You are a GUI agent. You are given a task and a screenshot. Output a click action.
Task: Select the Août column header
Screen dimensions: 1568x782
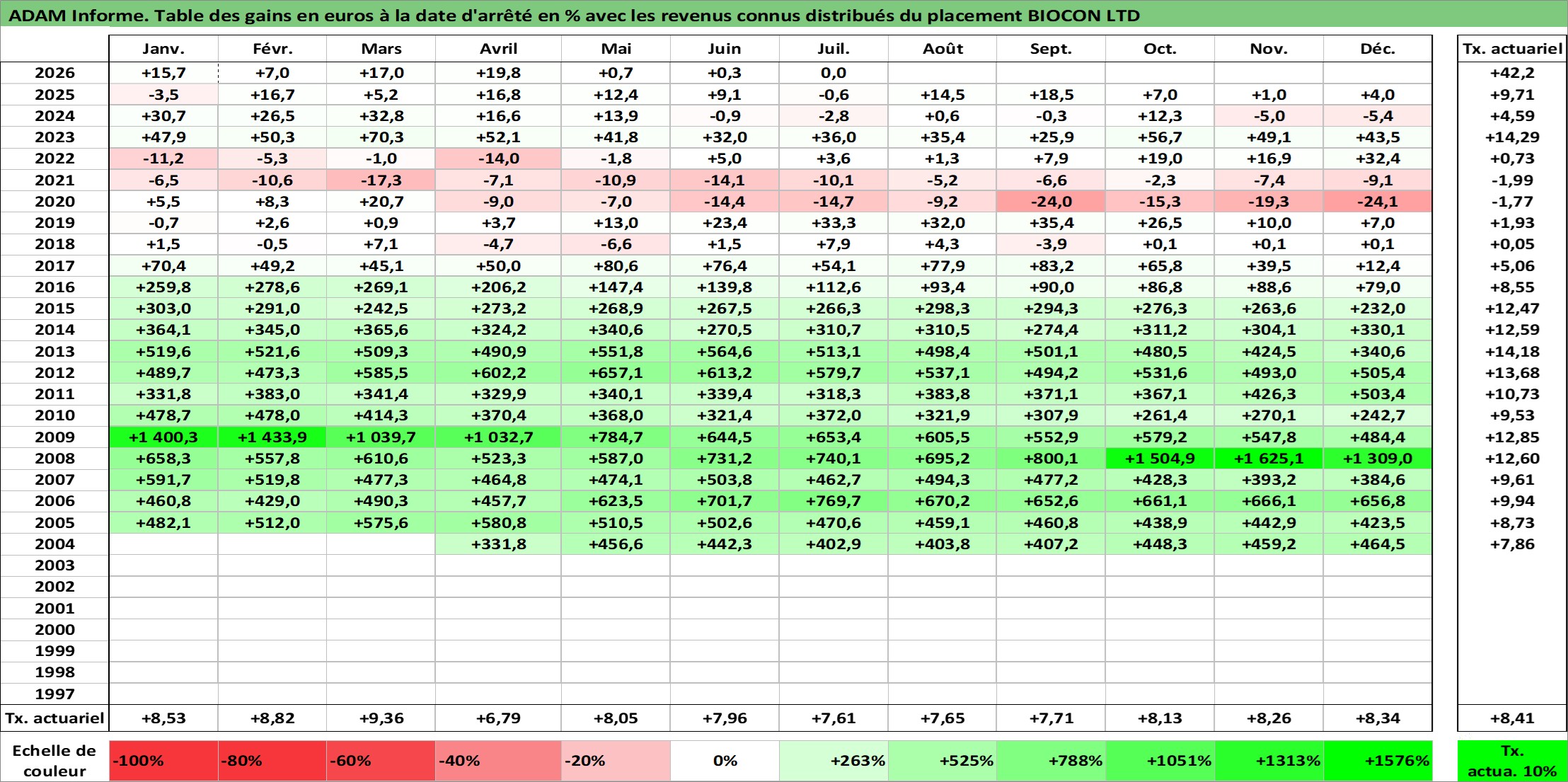(942, 49)
